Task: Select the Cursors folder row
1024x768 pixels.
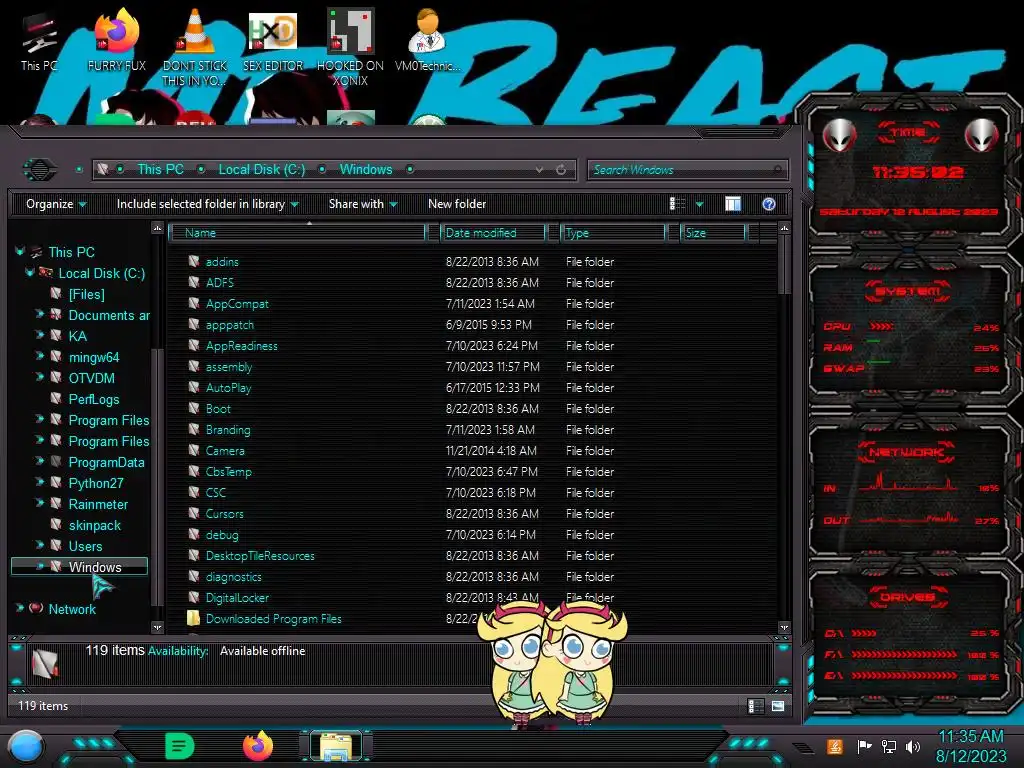Action: [x=473, y=514]
